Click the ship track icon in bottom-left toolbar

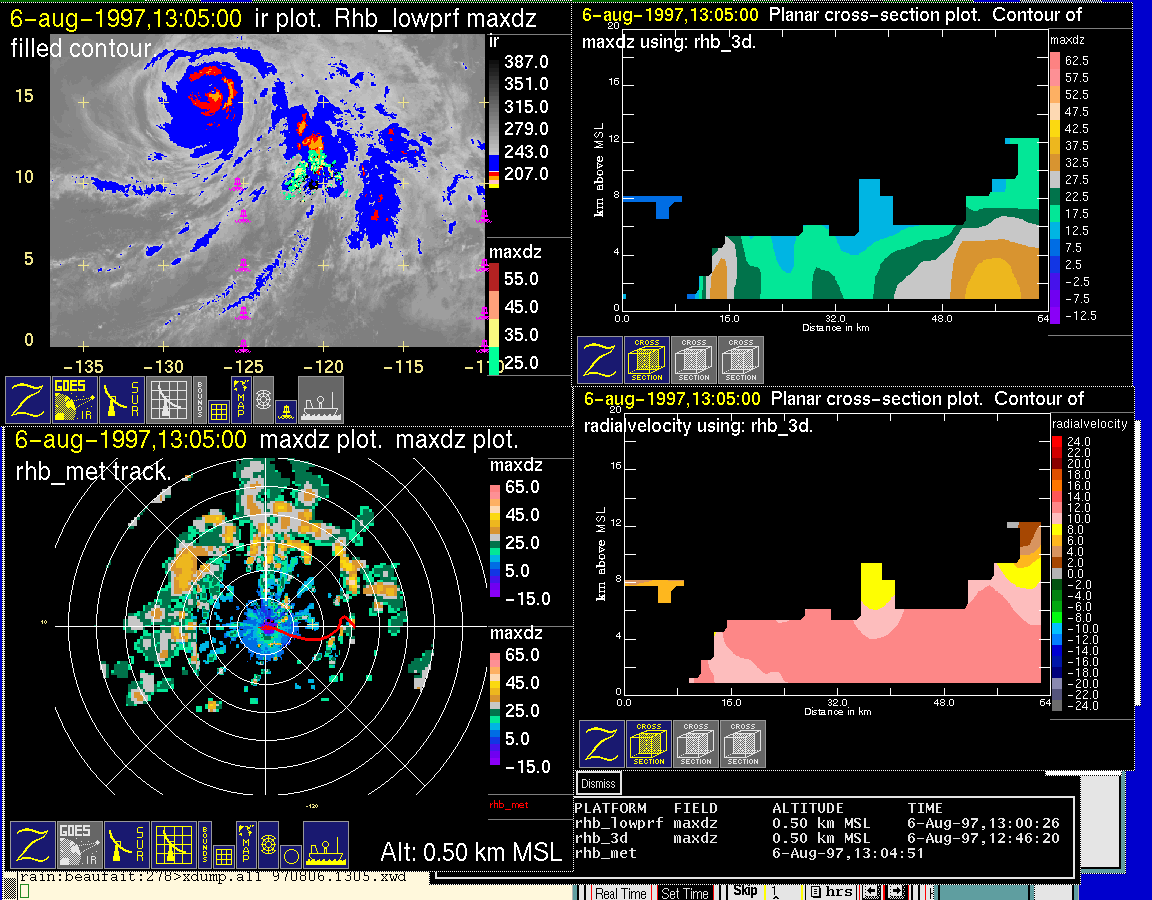325,845
